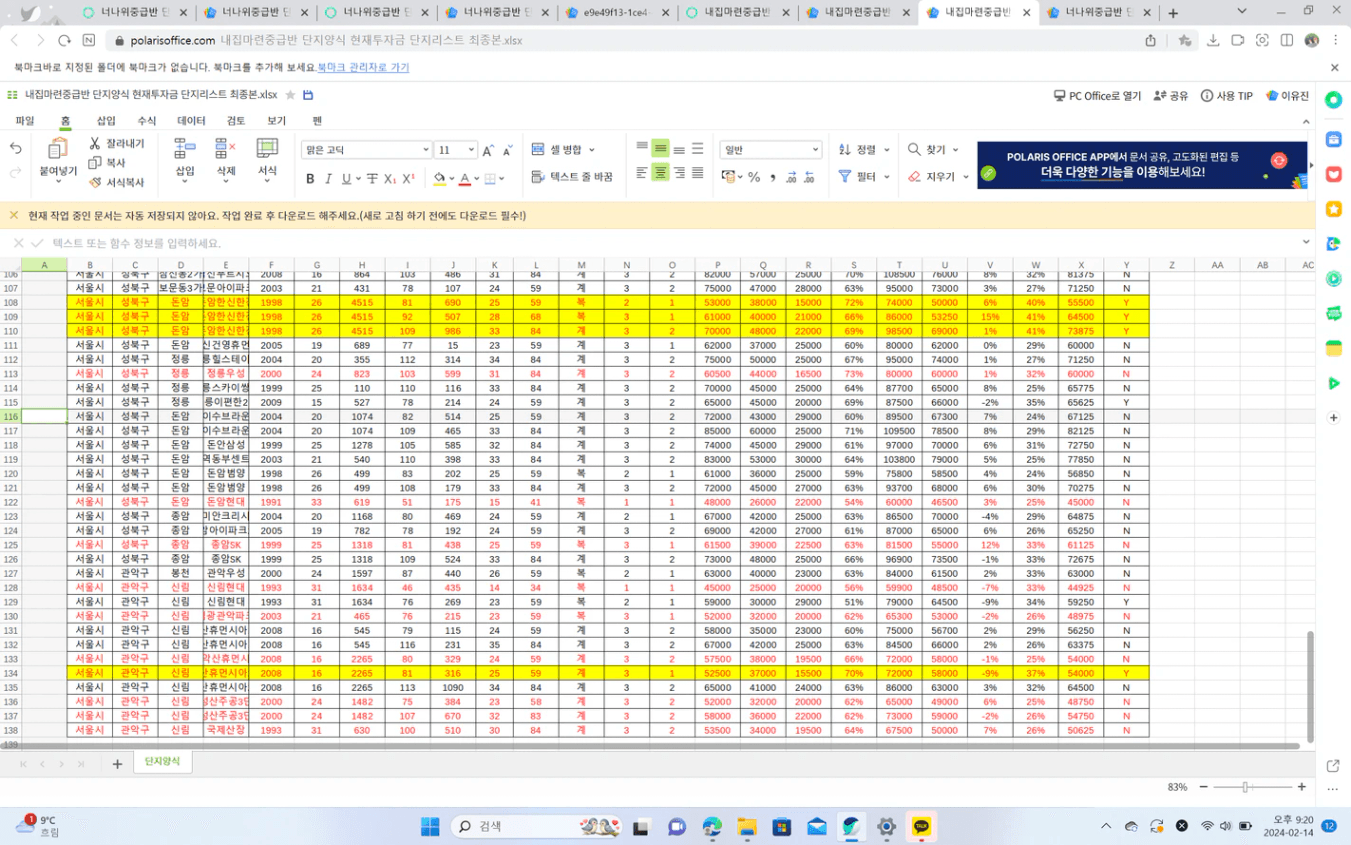
Task: Open 사용 TIP help
Action: coord(1227,96)
